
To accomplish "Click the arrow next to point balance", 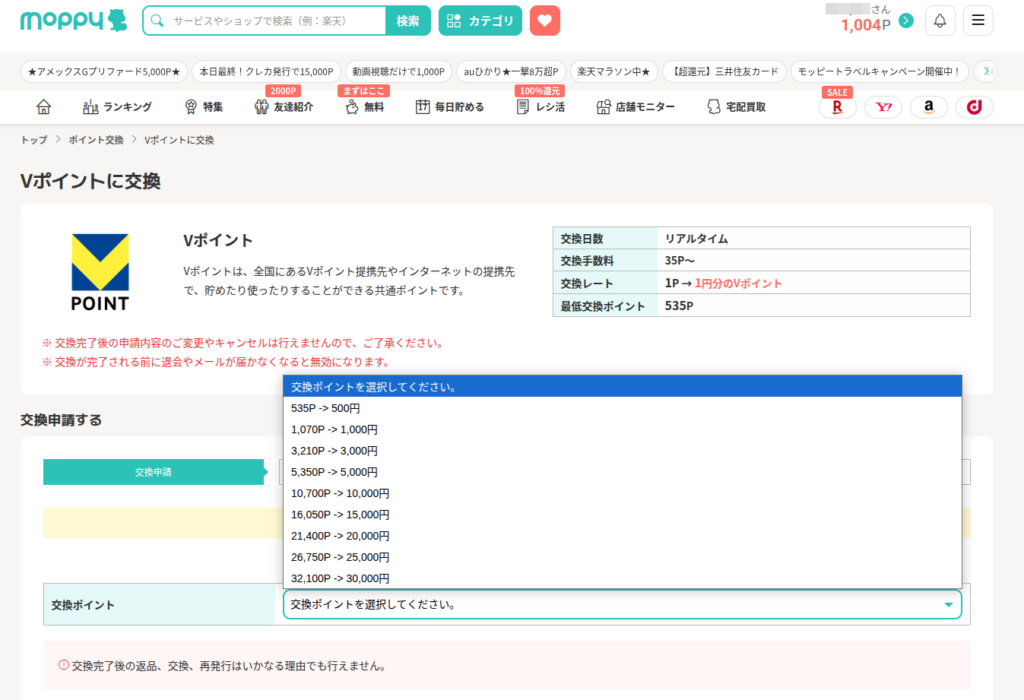I will [x=906, y=21].
